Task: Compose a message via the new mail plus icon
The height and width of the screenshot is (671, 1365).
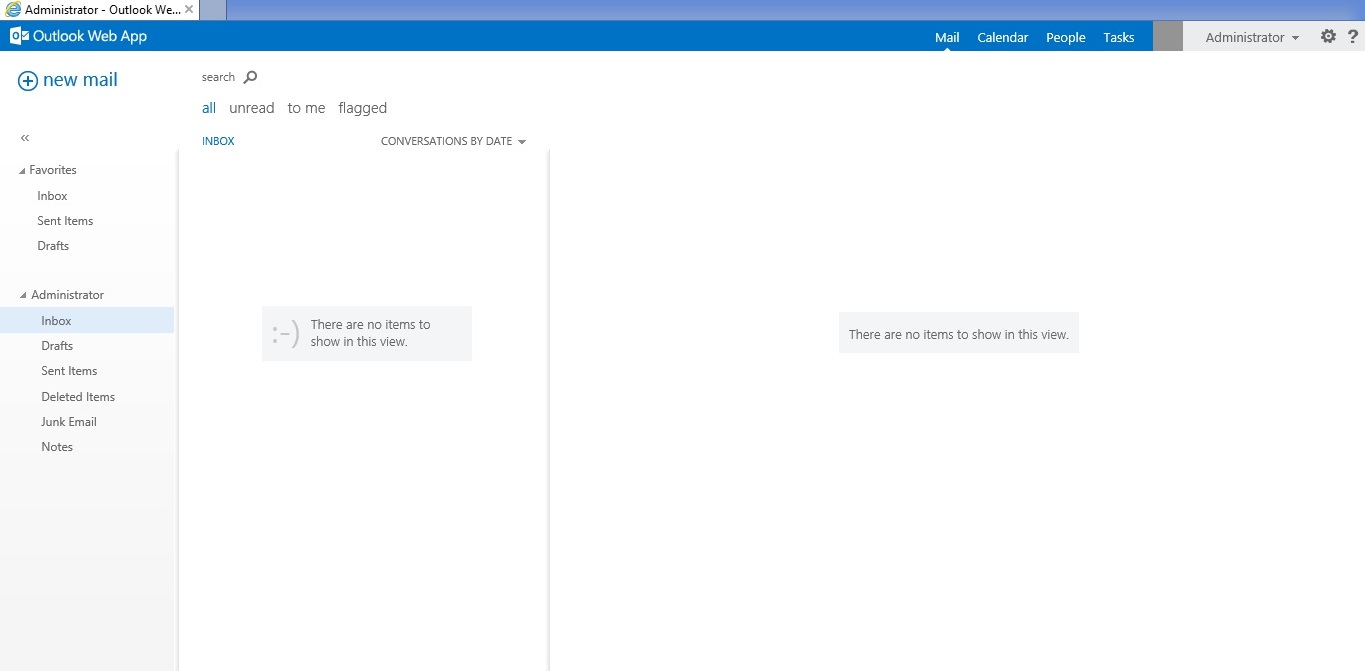Action: point(28,80)
